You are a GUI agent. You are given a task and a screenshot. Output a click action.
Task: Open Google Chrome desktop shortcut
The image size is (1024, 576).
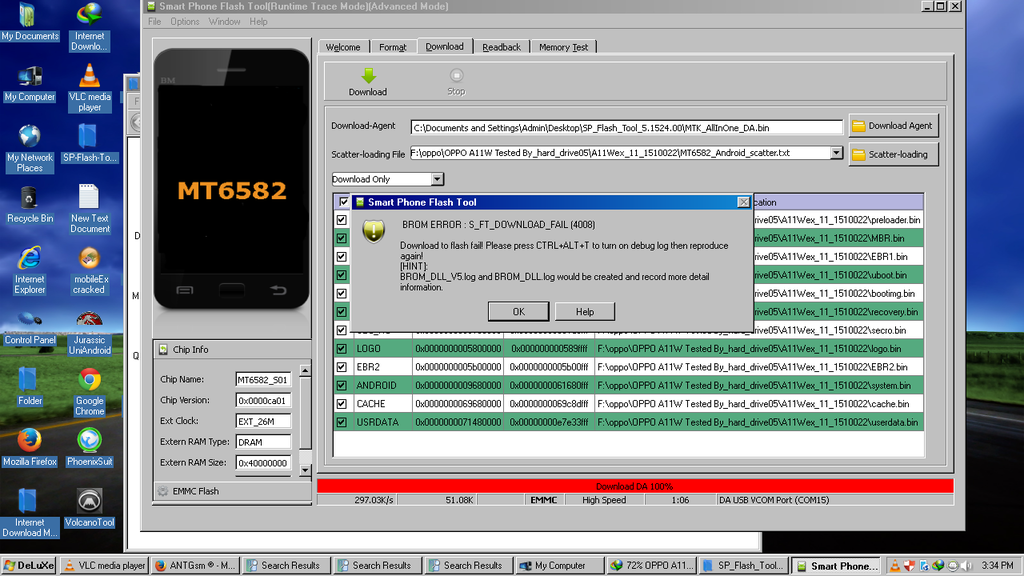point(89,380)
